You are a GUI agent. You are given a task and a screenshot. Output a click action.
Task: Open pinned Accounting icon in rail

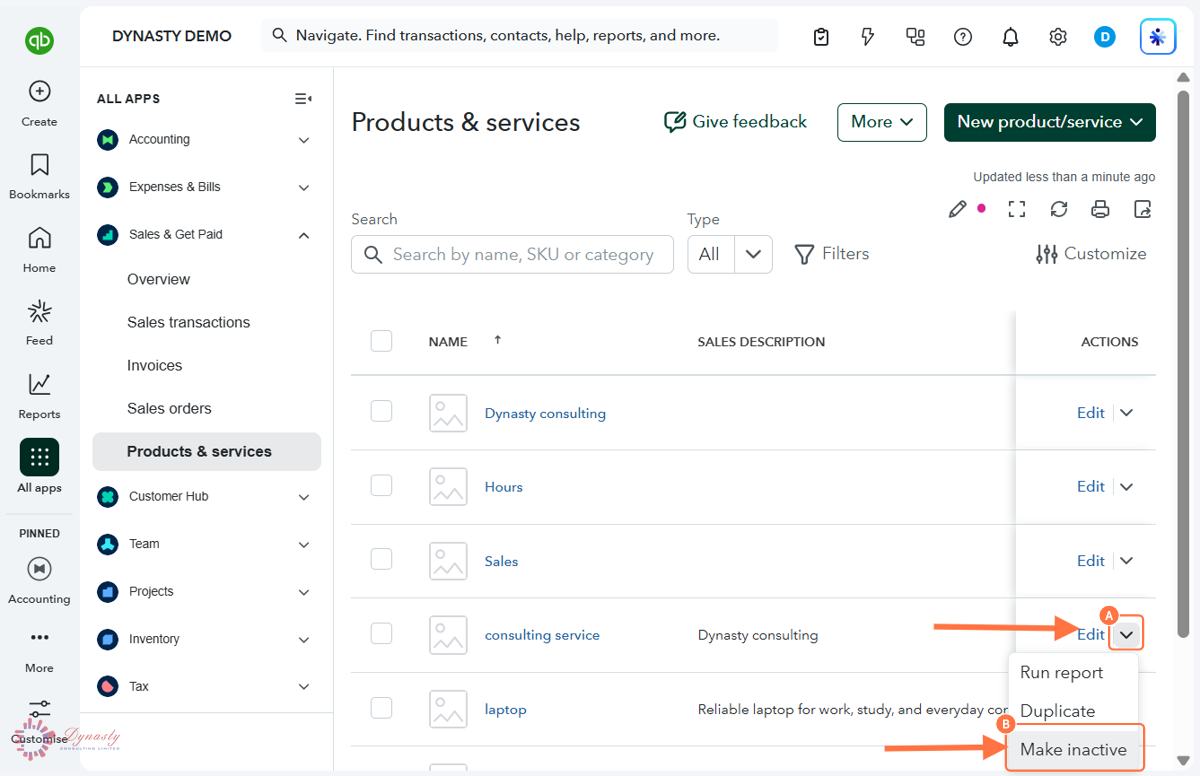click(x=39, y=569)
